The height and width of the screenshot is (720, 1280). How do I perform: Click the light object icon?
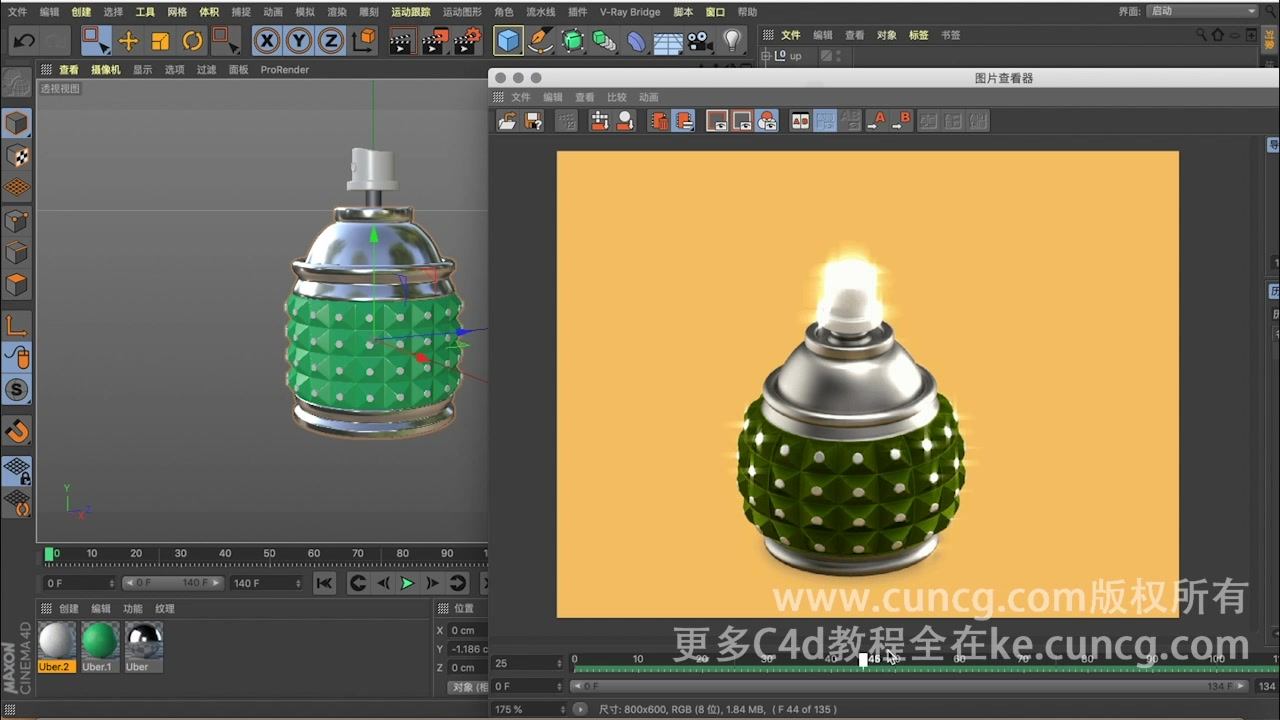[732, 41]
